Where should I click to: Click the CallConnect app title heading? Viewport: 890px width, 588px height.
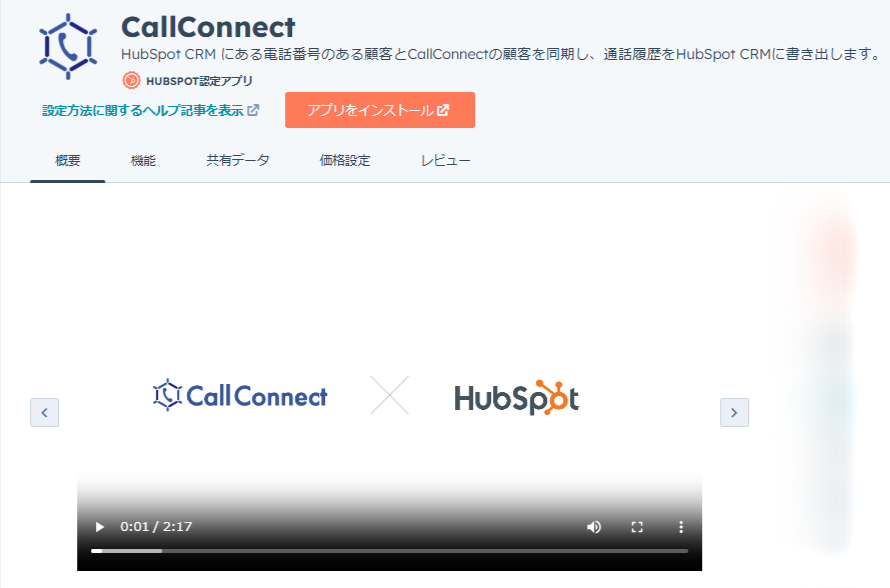pos(208,27)
